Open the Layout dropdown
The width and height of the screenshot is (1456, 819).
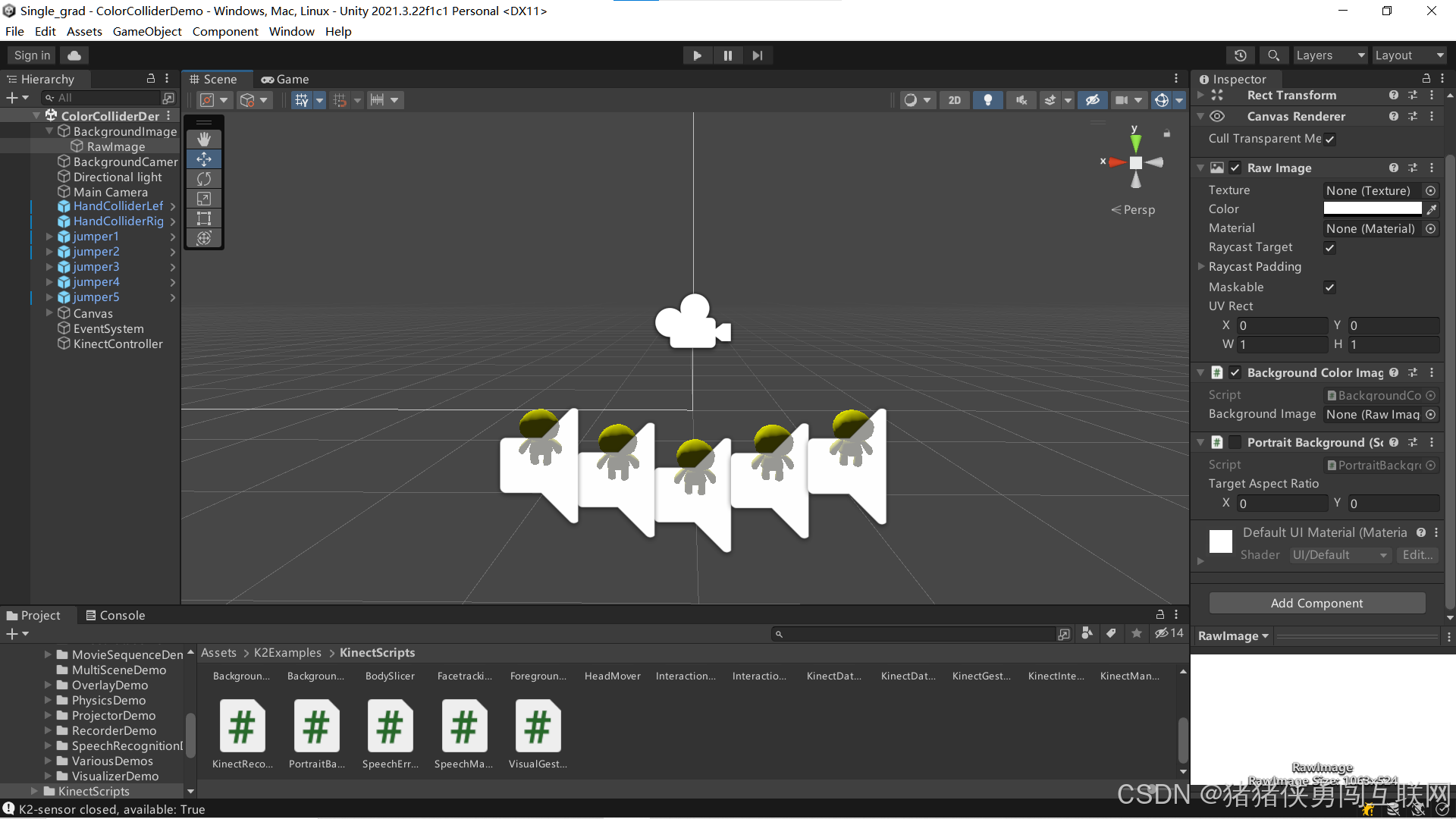tap(1409, 55)
